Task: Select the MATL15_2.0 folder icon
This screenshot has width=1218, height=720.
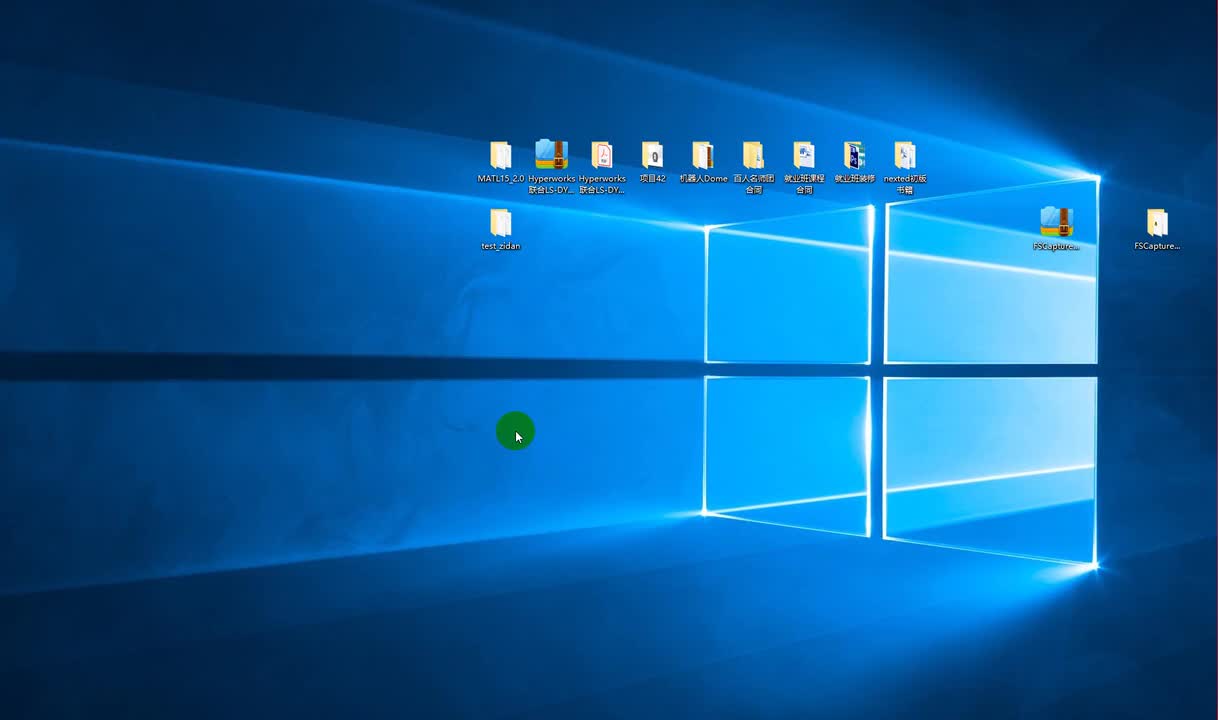Action: [x=501, y=156]
